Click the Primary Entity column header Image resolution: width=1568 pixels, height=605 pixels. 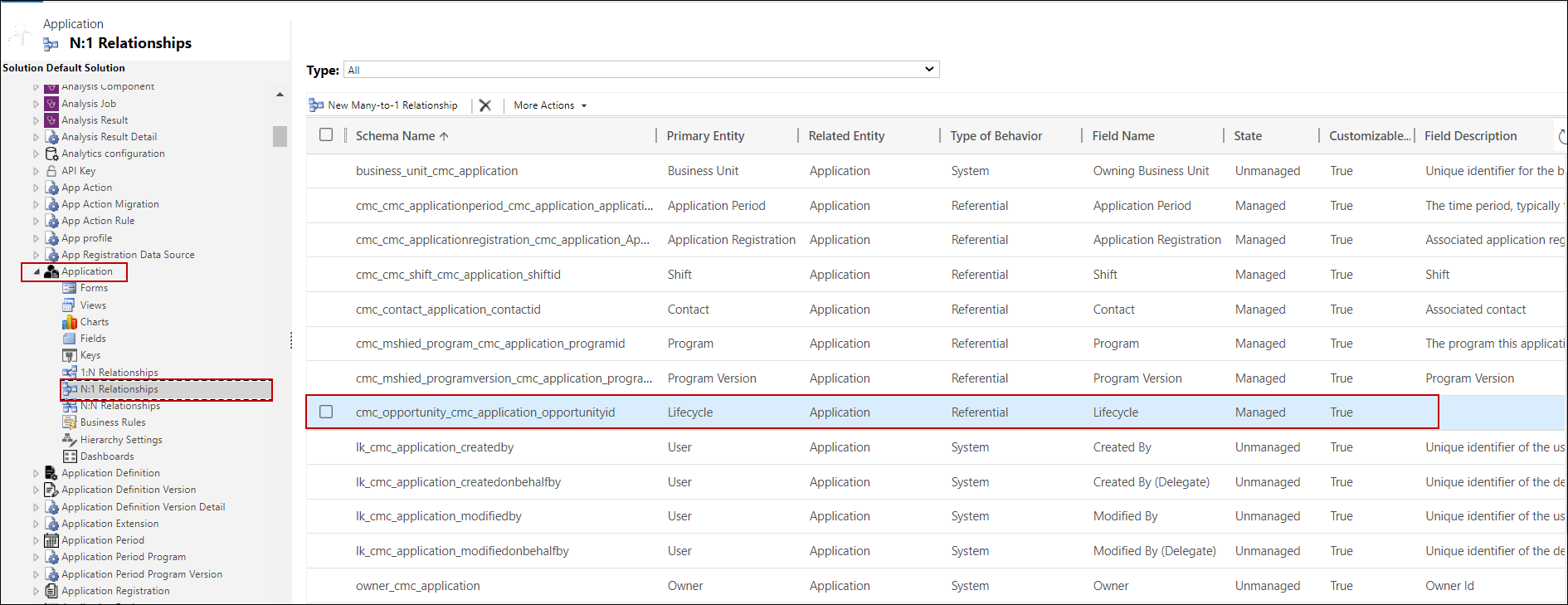pos(705,136)
